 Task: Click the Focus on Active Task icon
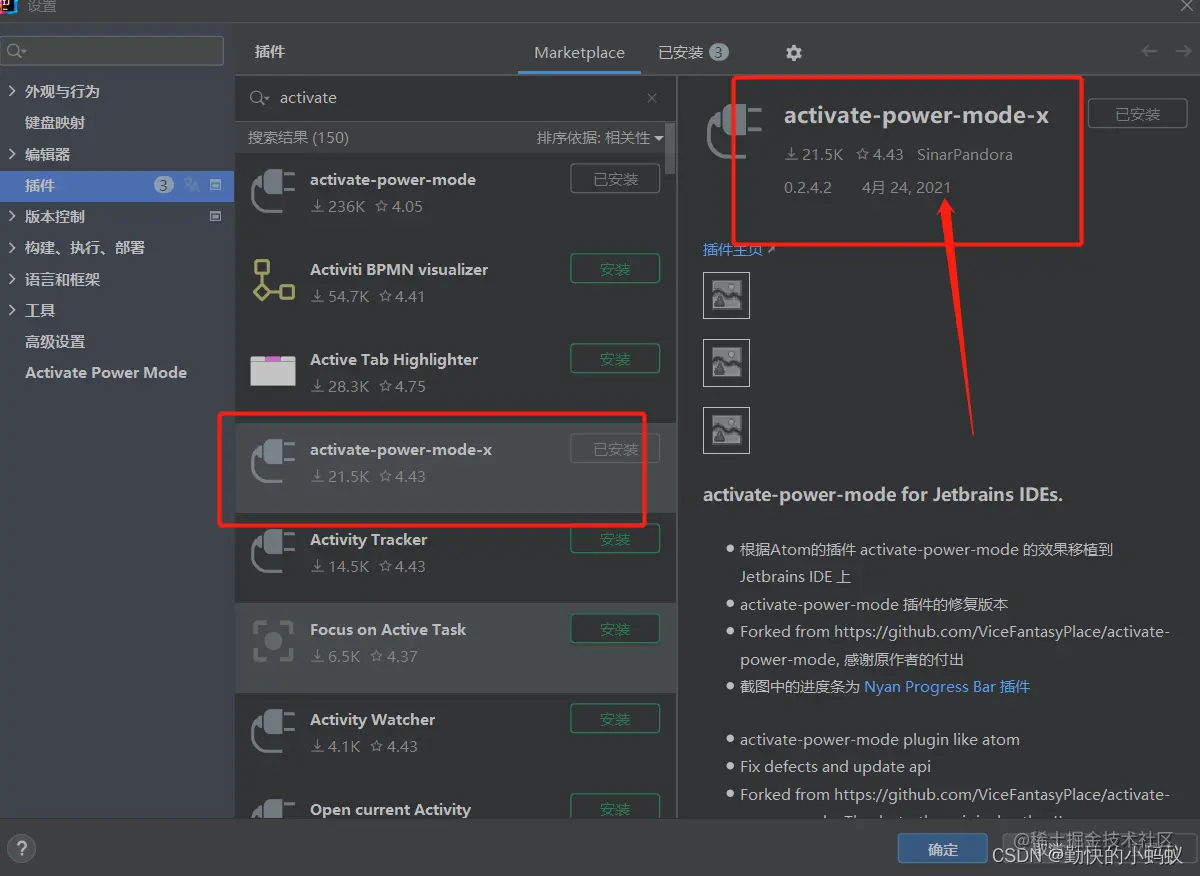click(272, 641)
